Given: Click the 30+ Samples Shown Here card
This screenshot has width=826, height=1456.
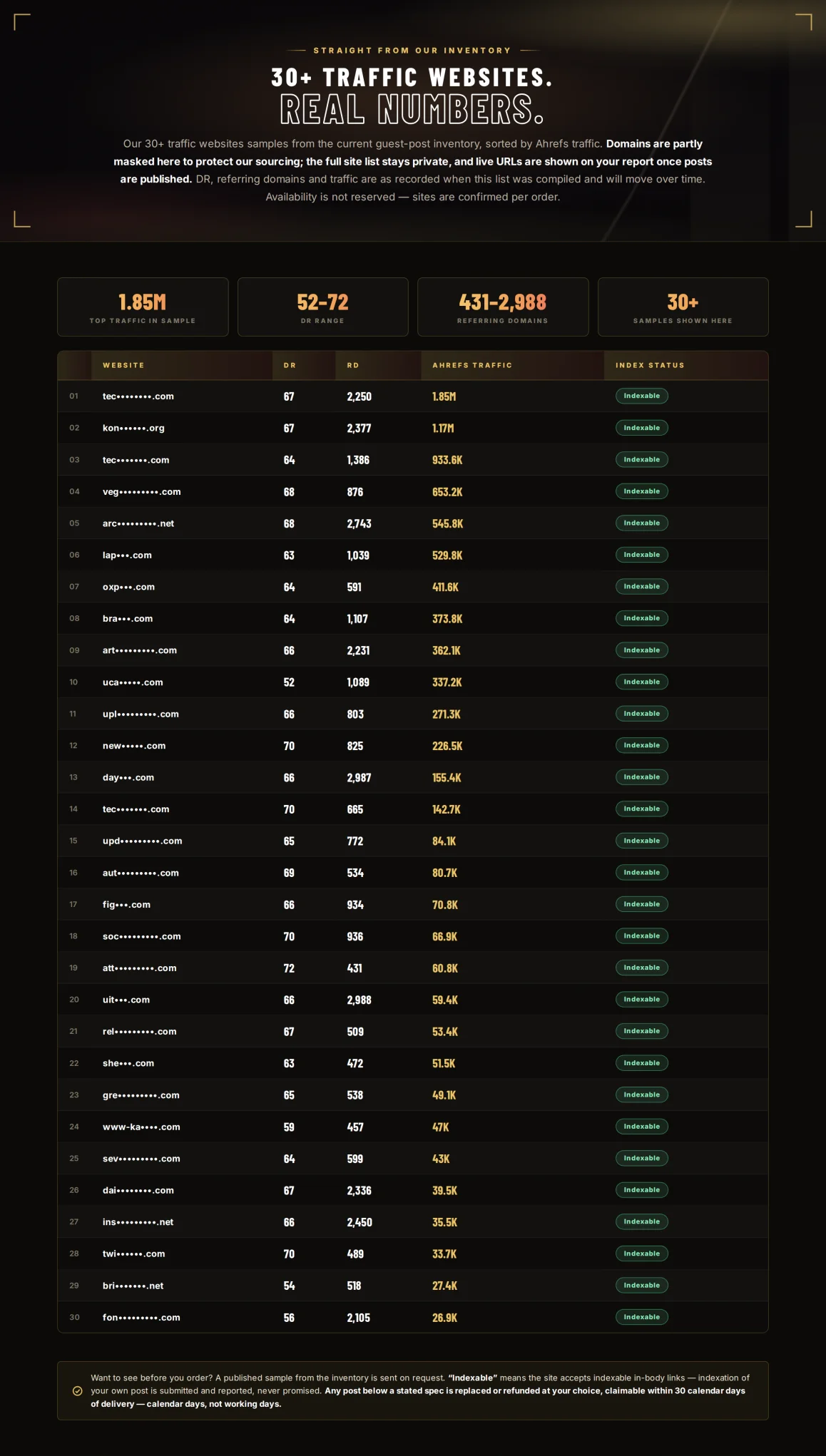Looking at the screenshot, I should [683, 307].
